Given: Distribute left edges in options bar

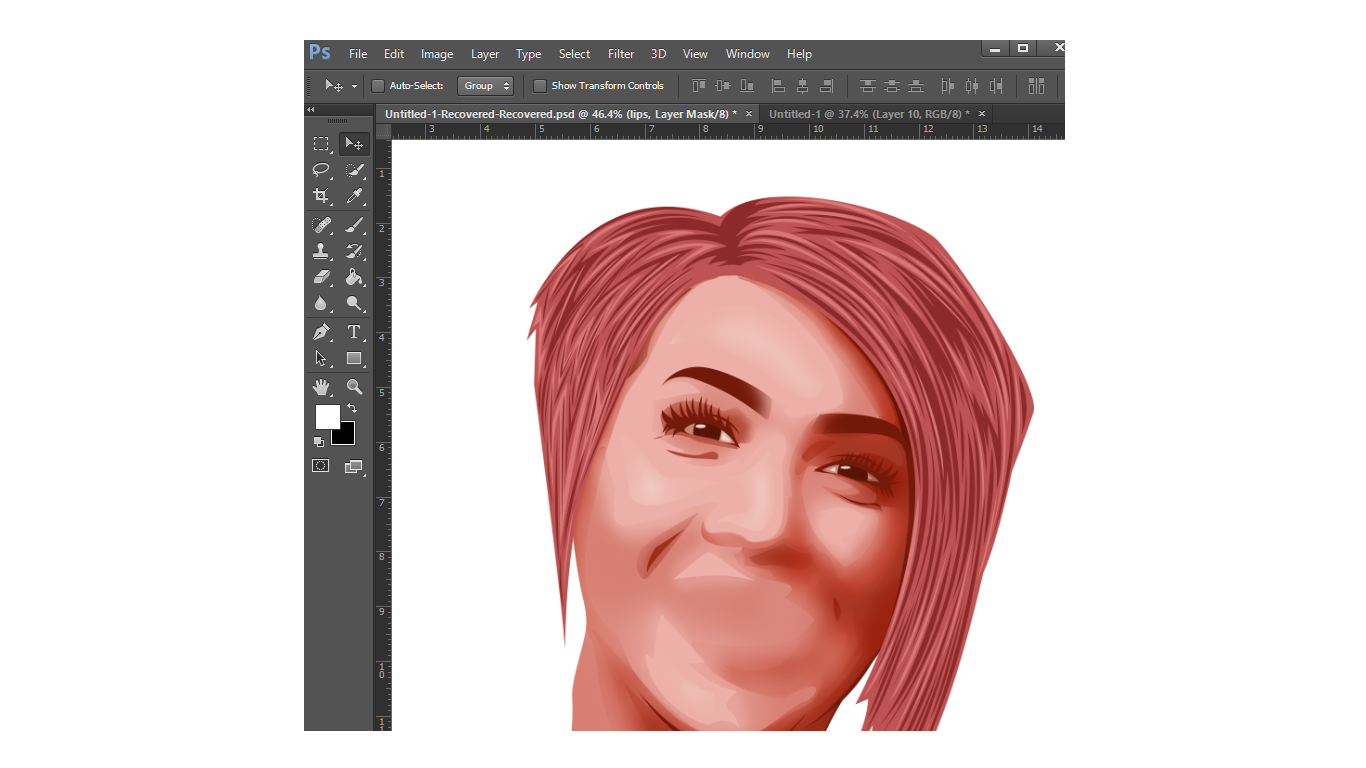Looking at the screenshot, I should (x=947, y=86).
